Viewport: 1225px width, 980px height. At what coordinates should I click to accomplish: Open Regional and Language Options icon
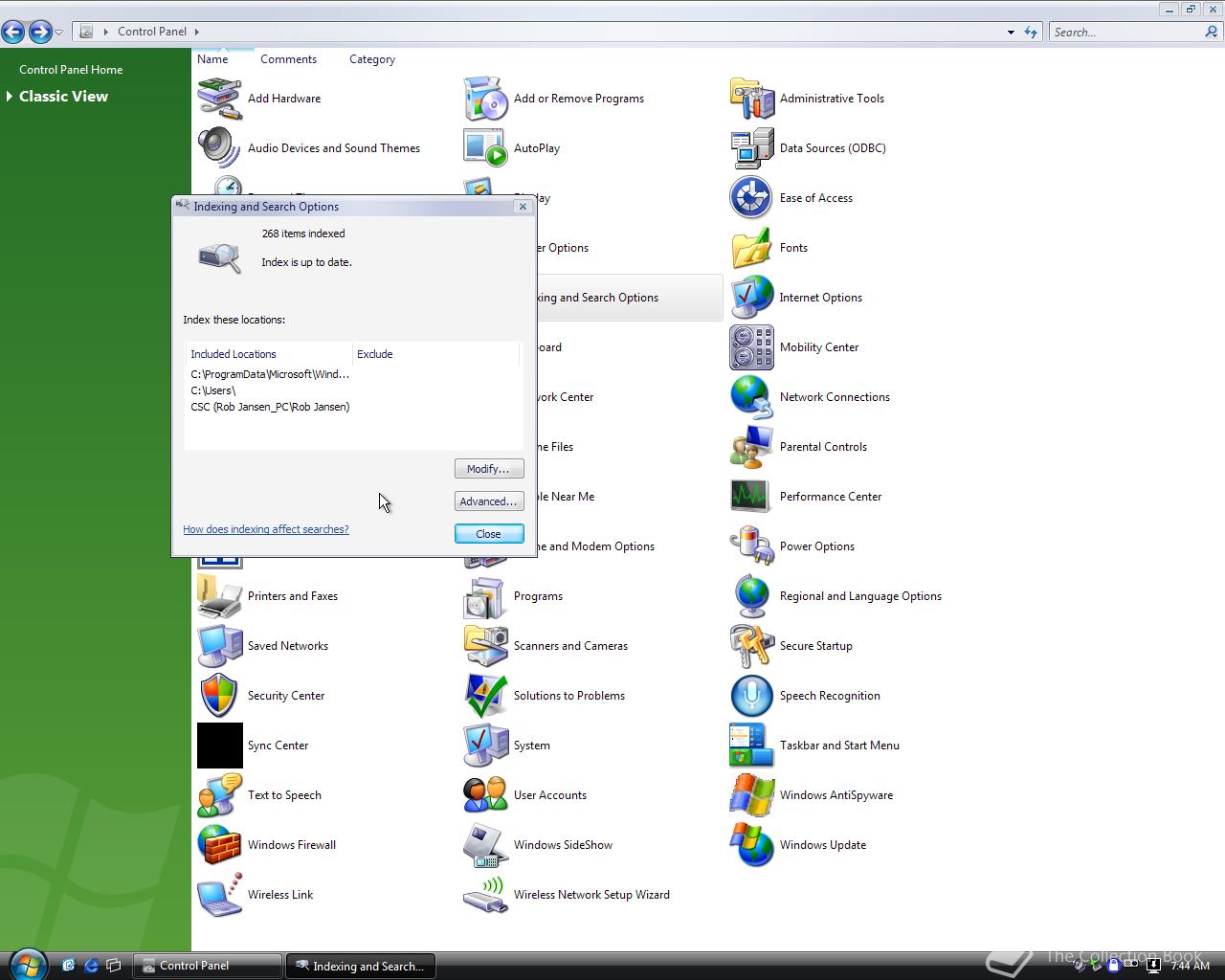(x=751, y=596)
